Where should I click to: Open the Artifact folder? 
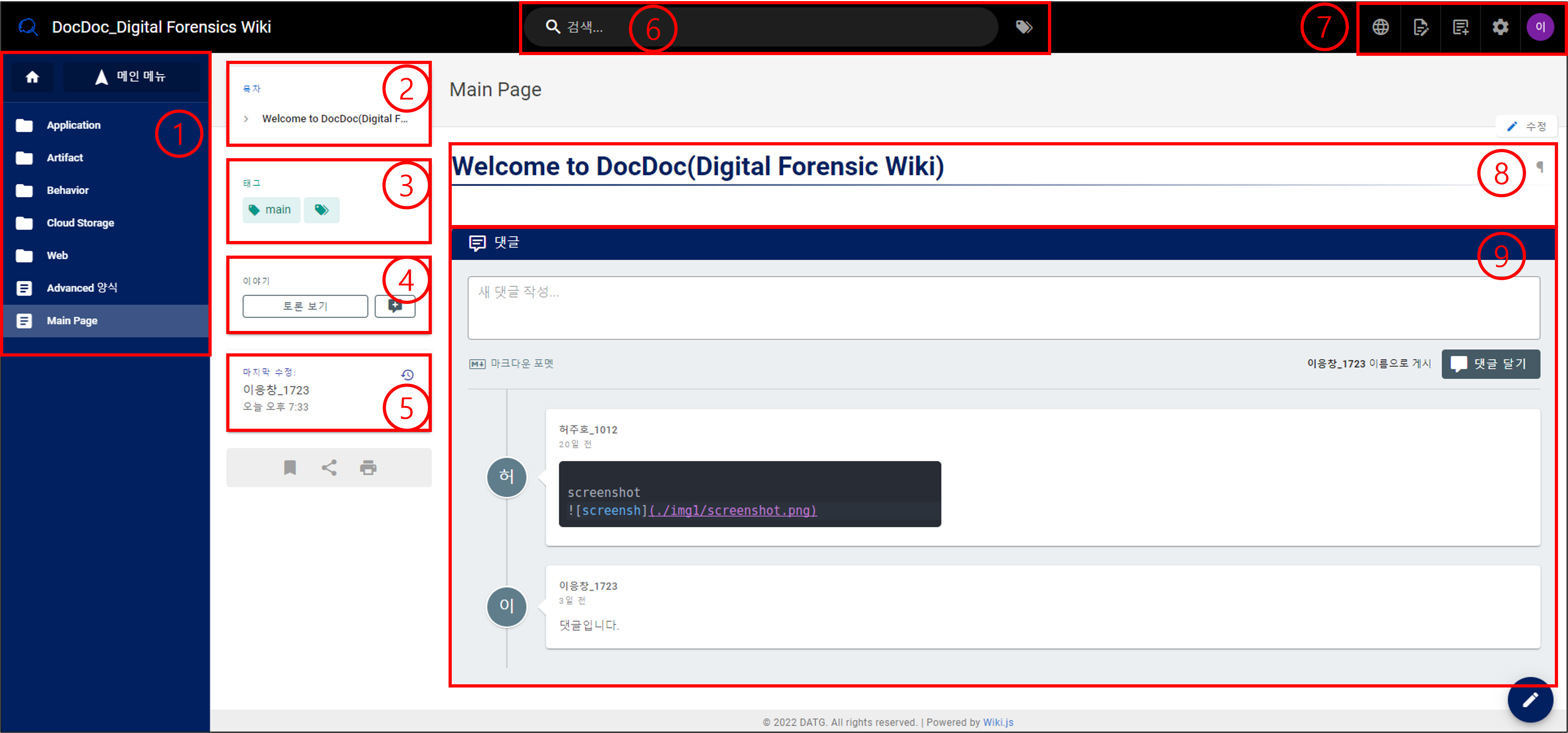tap(106, 157)
